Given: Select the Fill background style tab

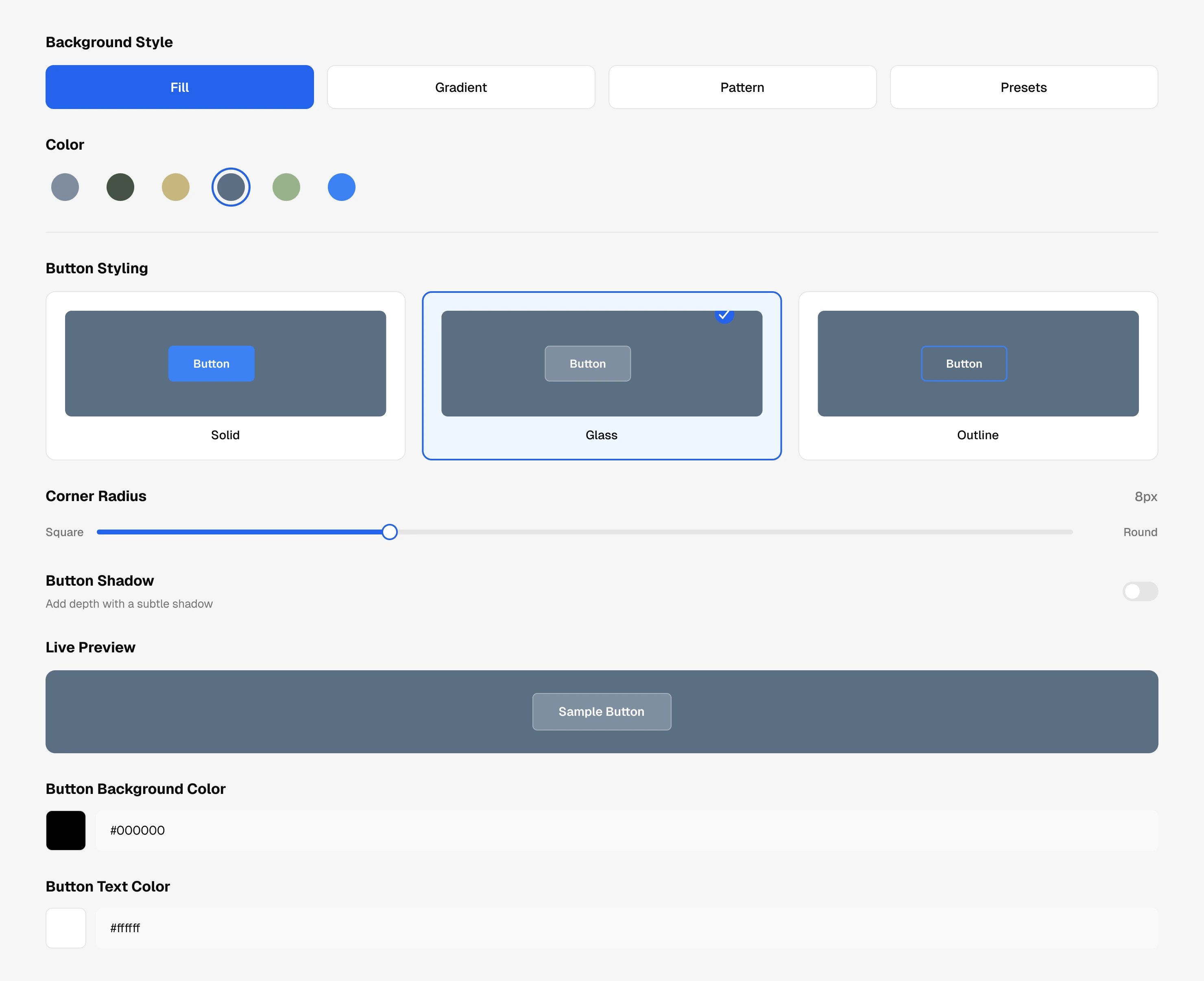Looking at the screenshot, I should point(180,87).
